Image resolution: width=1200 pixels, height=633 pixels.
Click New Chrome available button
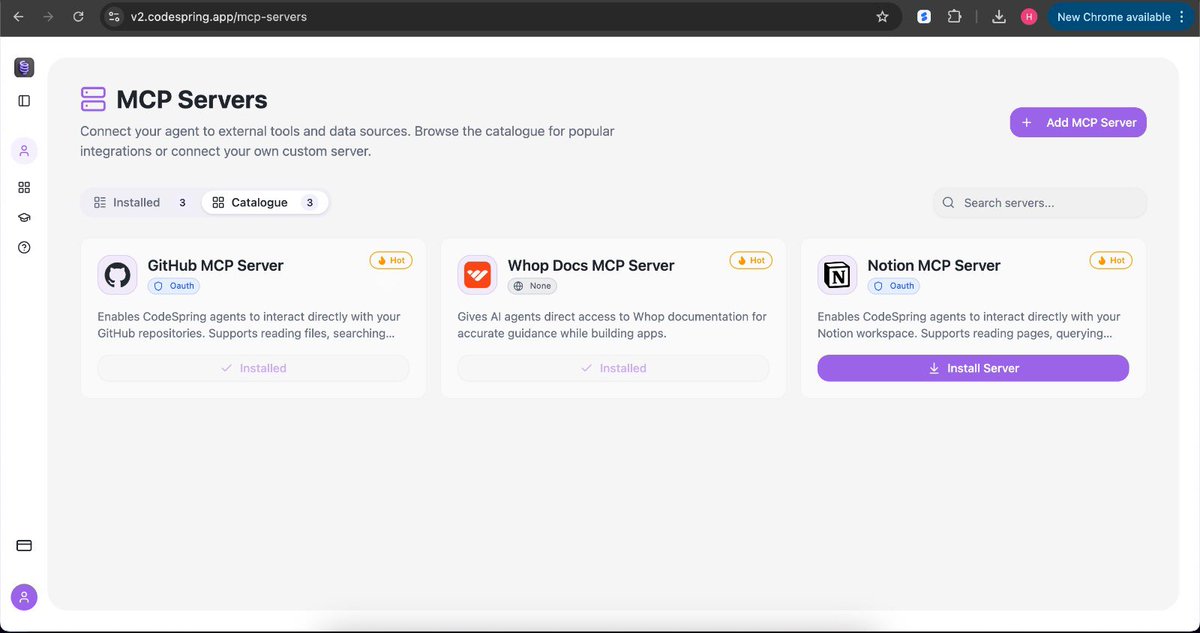[x=1120, y=17]
